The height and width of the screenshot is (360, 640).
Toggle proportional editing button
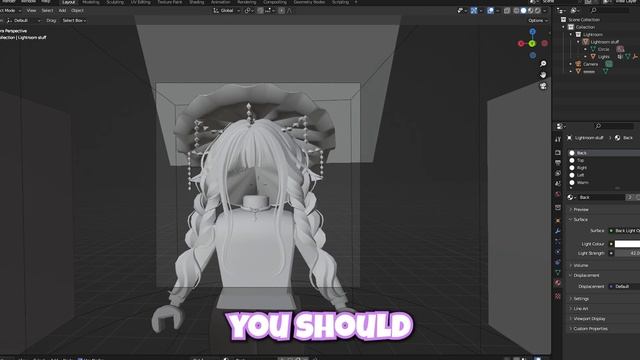click(282, 11)
